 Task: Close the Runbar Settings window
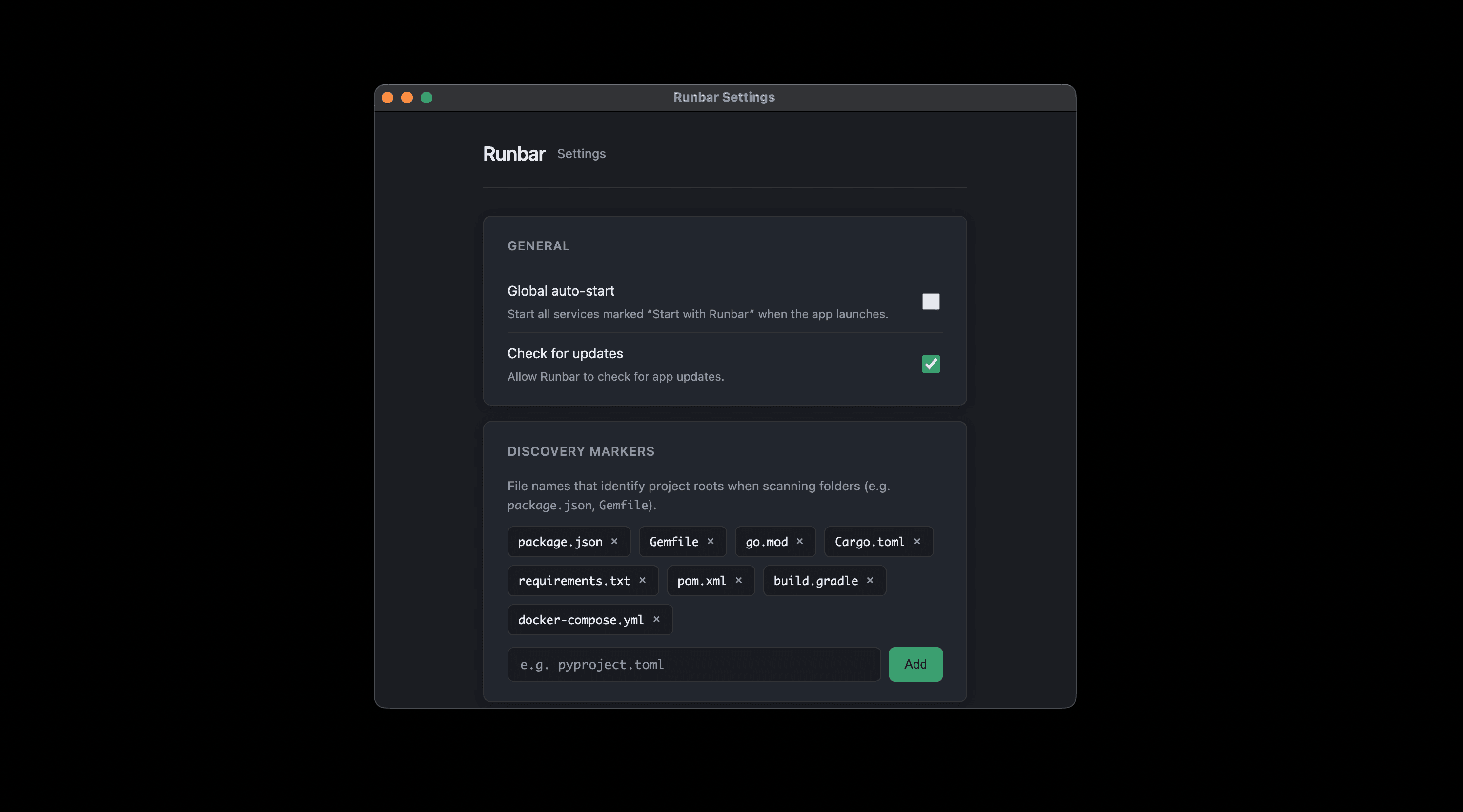(387, 98)
